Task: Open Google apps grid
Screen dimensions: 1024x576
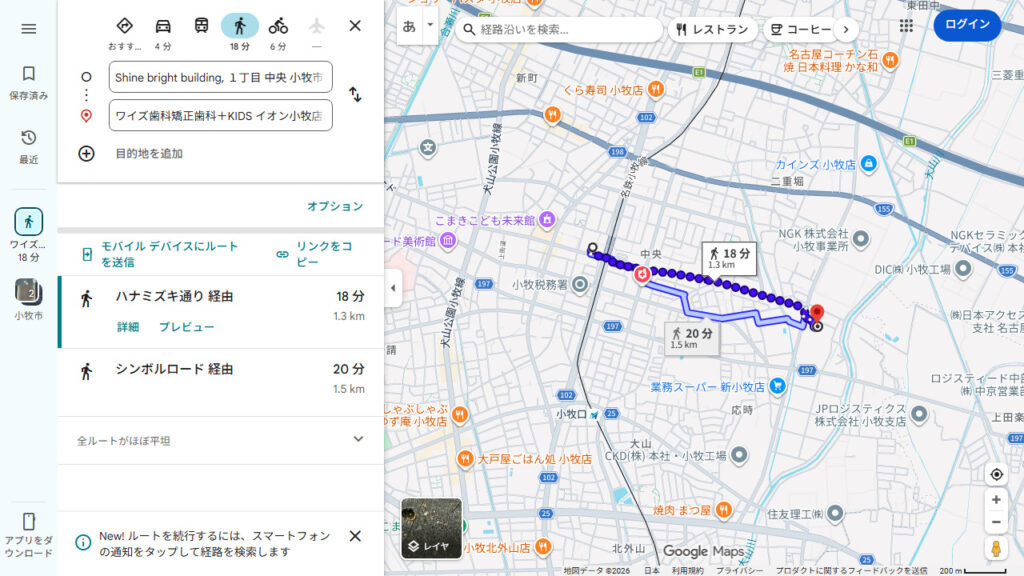Action: click(906, 26)
